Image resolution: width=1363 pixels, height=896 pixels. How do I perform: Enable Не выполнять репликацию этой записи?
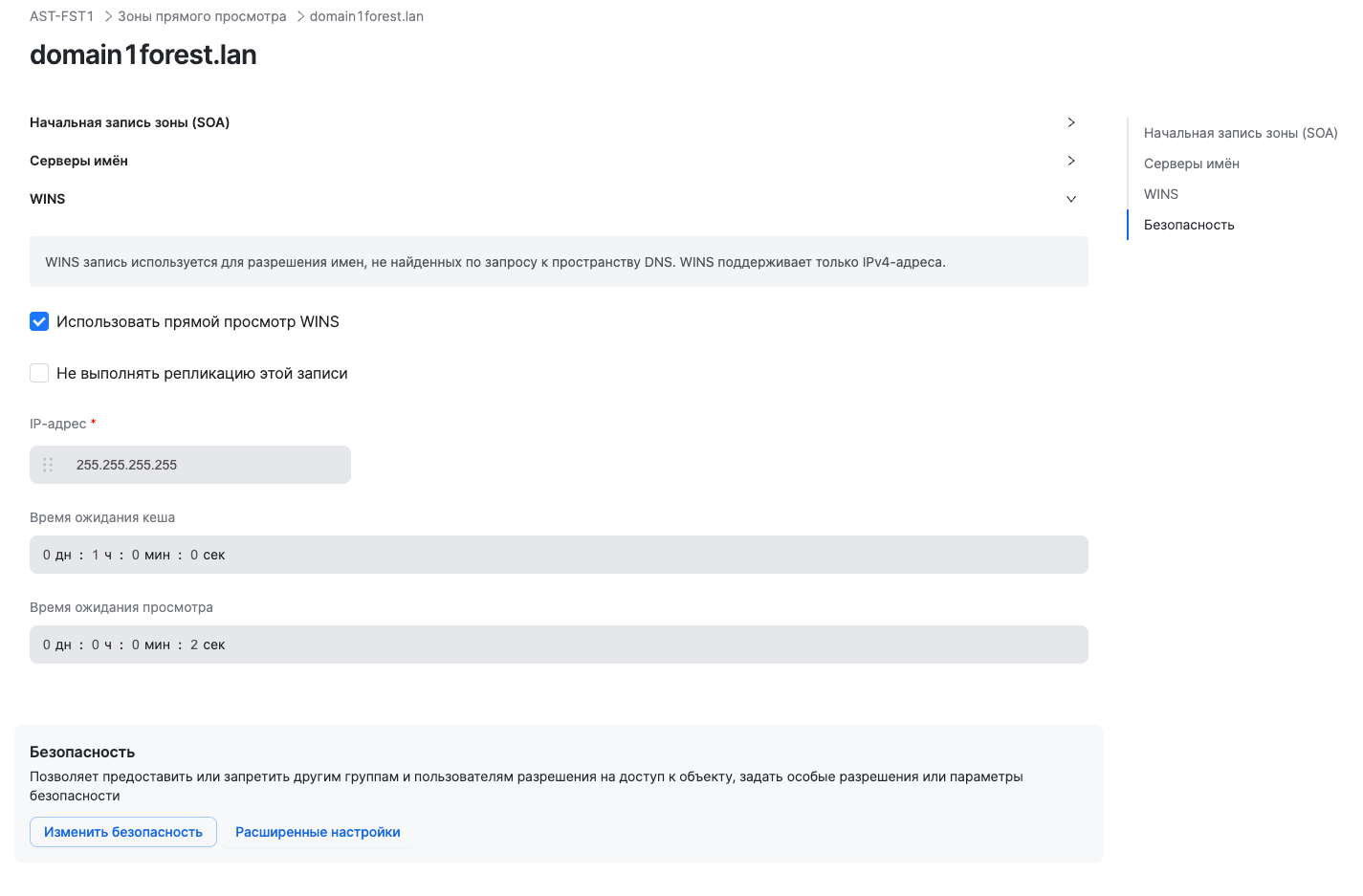click(x=39, y=373)
